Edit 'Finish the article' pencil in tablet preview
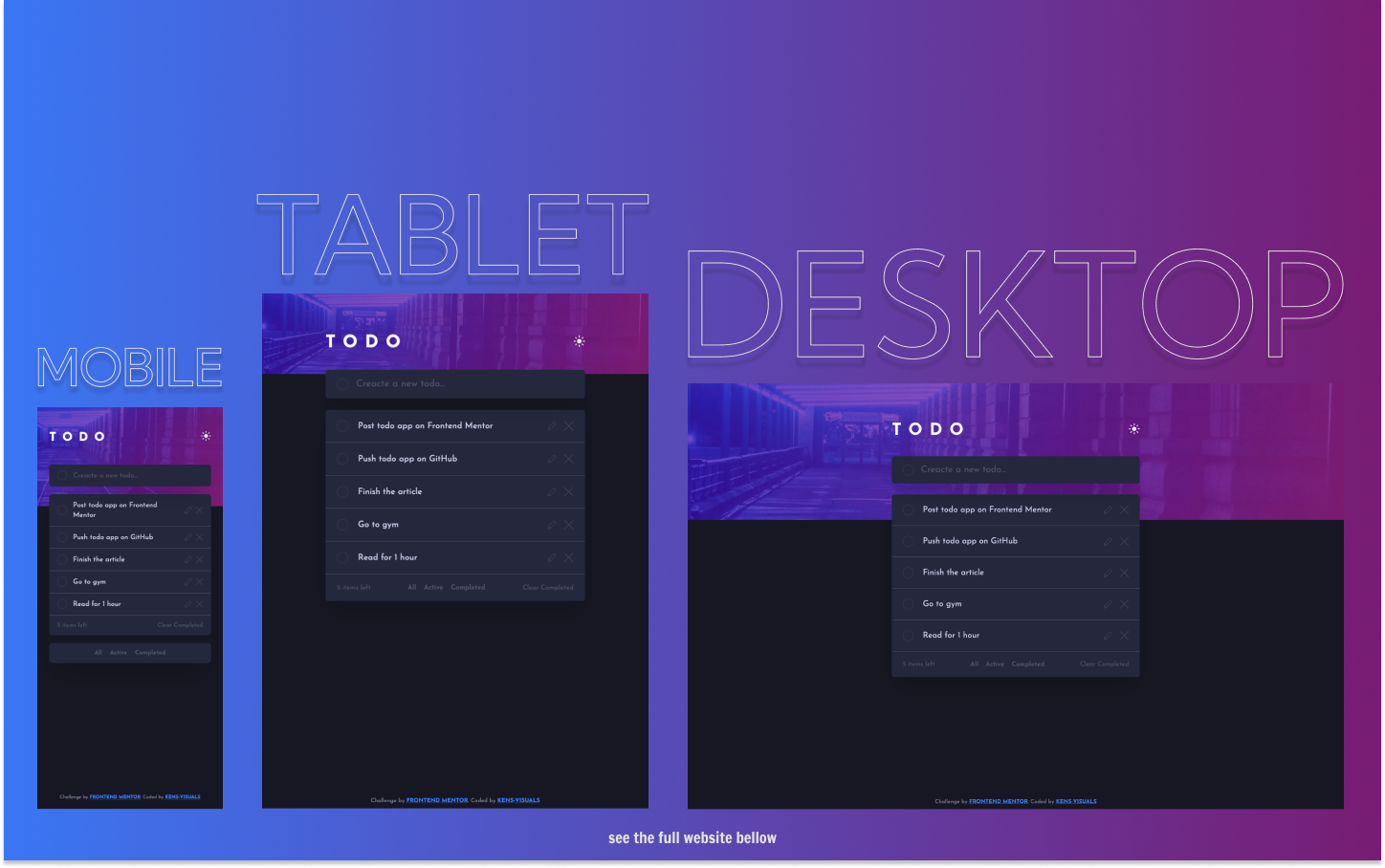 552,491
